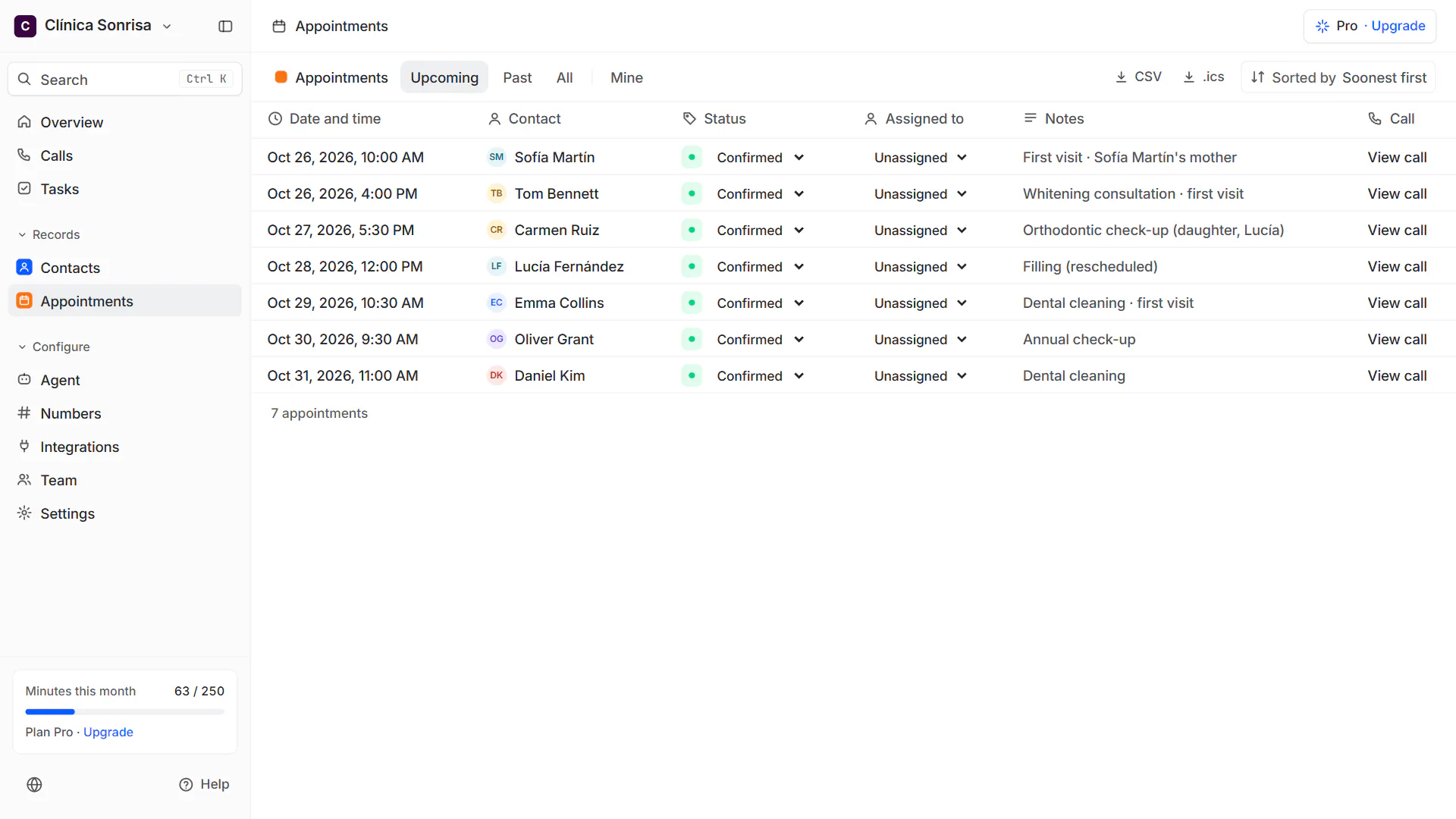The width and height of the screenshot is (1456, 819).
Task: Download appointments as CSV
Action: 1138,77
